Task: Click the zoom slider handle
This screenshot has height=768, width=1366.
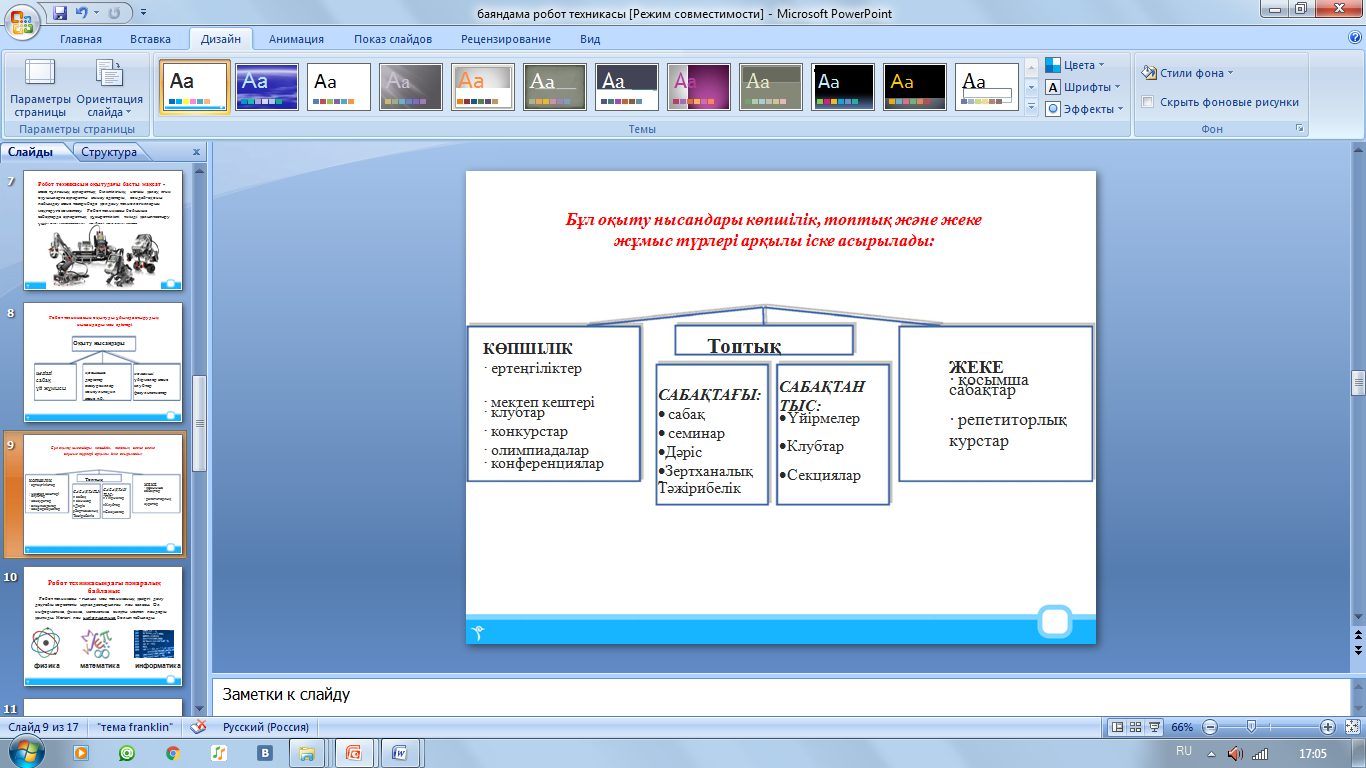Action: tap(1250, 727)
